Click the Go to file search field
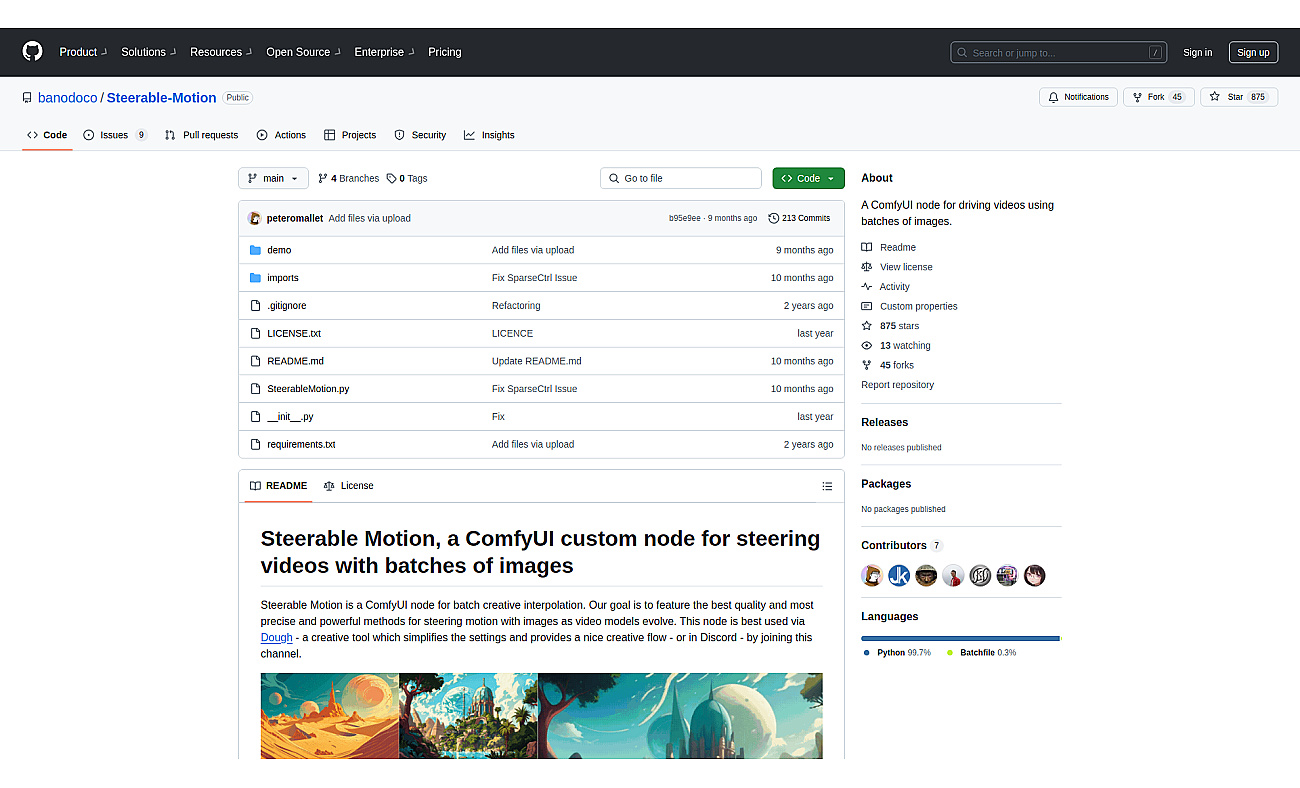1300x788 pixels. tap(681, 178)
